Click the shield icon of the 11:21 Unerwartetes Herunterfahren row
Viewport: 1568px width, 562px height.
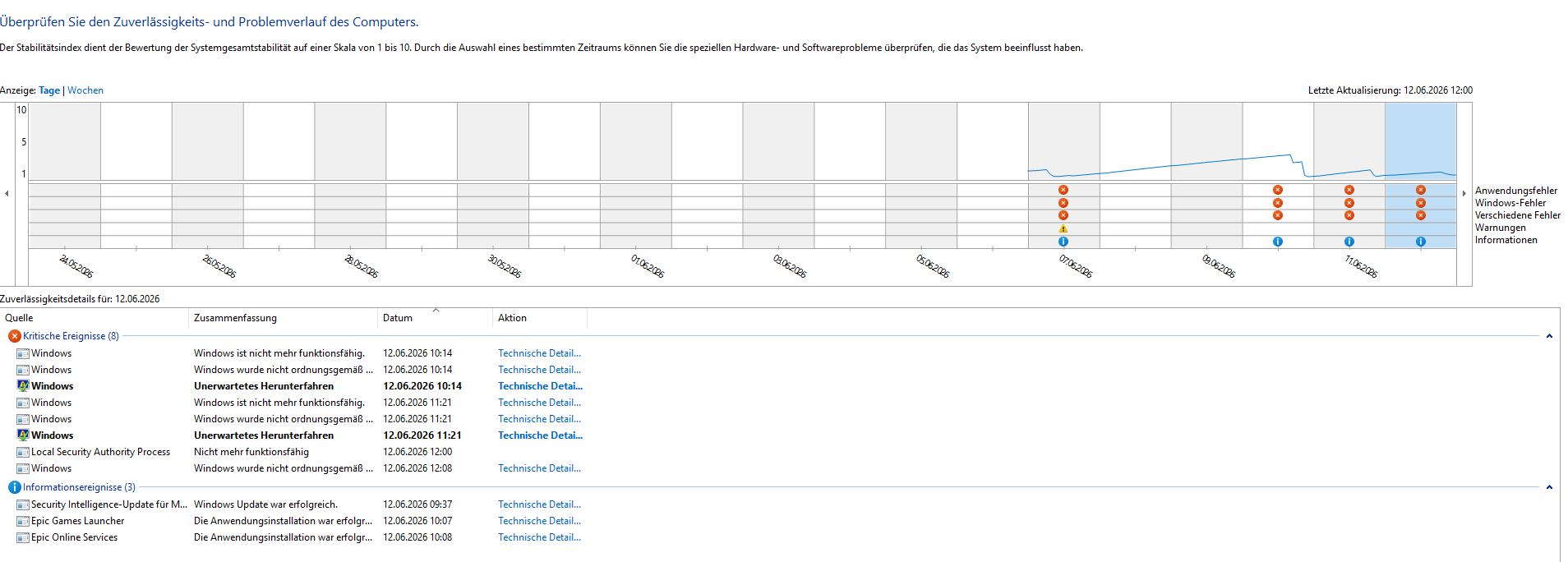coord(23,435)
